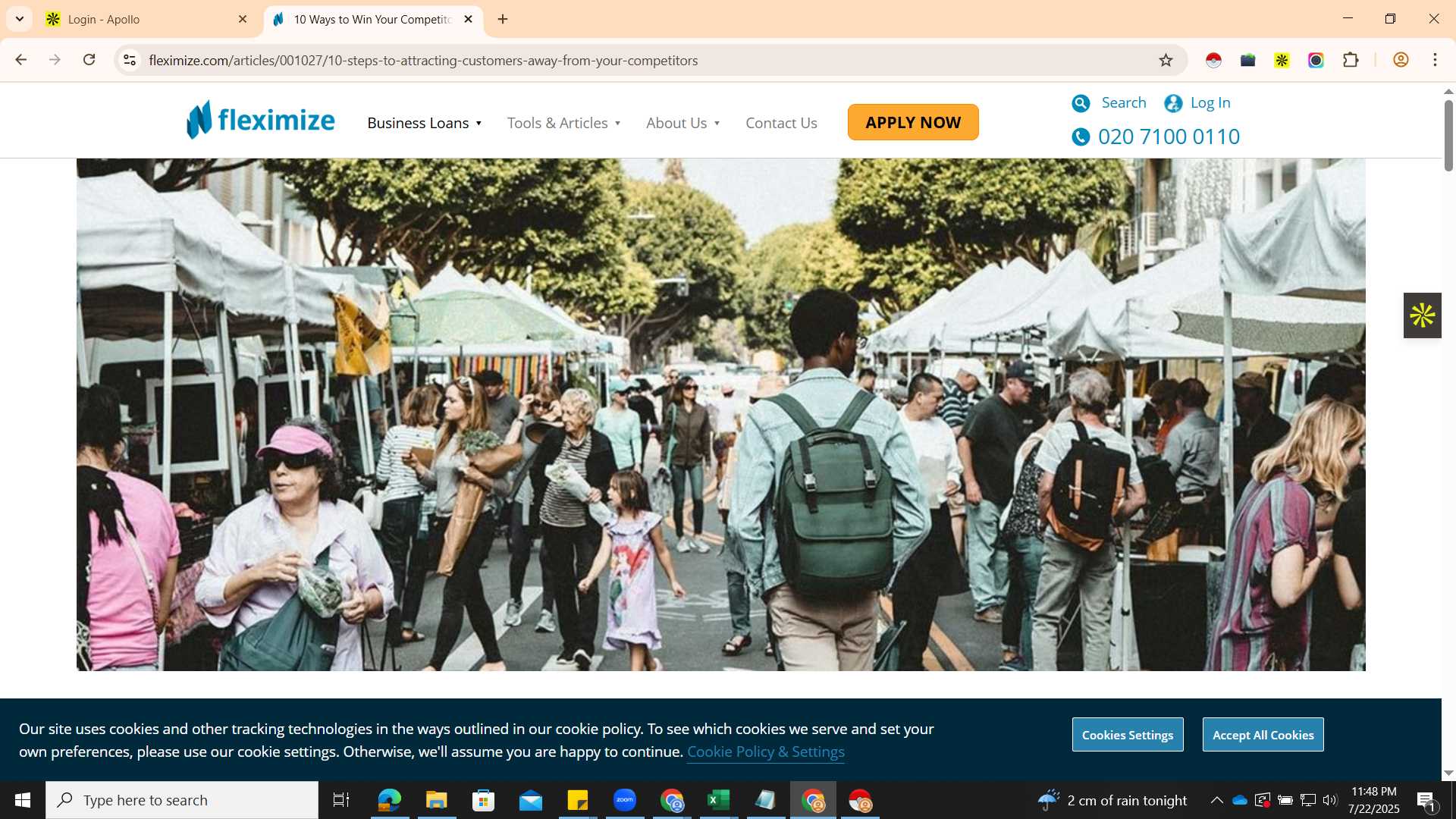The image size is (1456, 819).
Task: Click the Log In link
Action: [x=1210, y=102]
